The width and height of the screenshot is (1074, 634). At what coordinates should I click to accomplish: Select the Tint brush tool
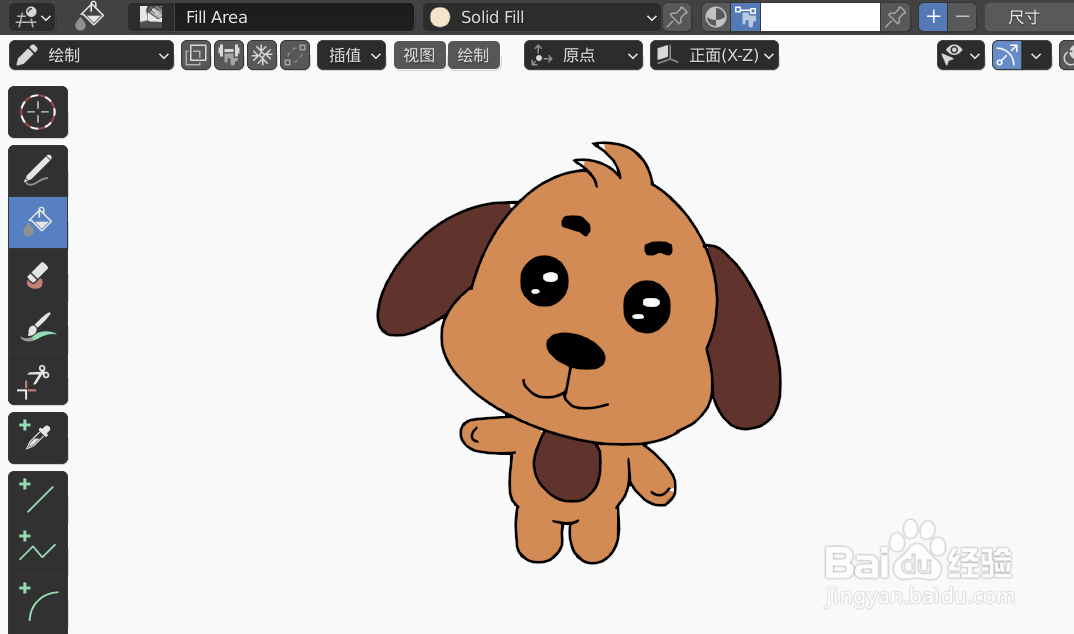point(38,326)
